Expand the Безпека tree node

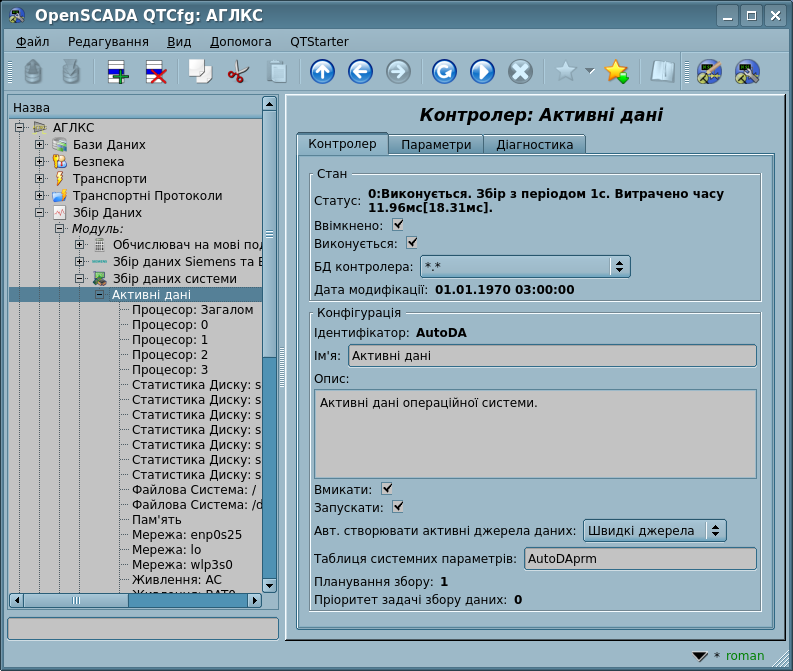tap(39, 162)
